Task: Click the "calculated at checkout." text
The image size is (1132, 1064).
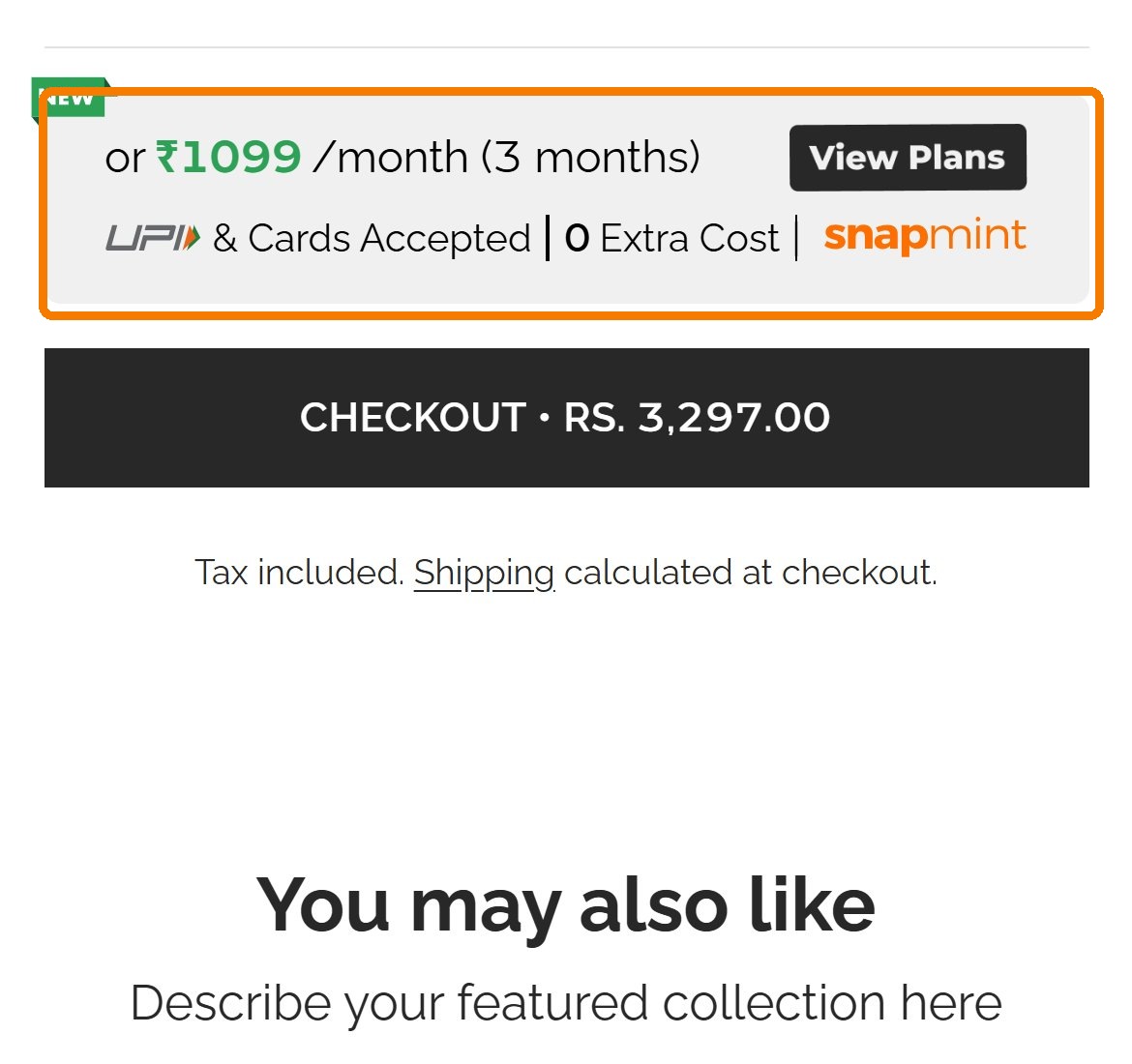Action: (751, 574)
